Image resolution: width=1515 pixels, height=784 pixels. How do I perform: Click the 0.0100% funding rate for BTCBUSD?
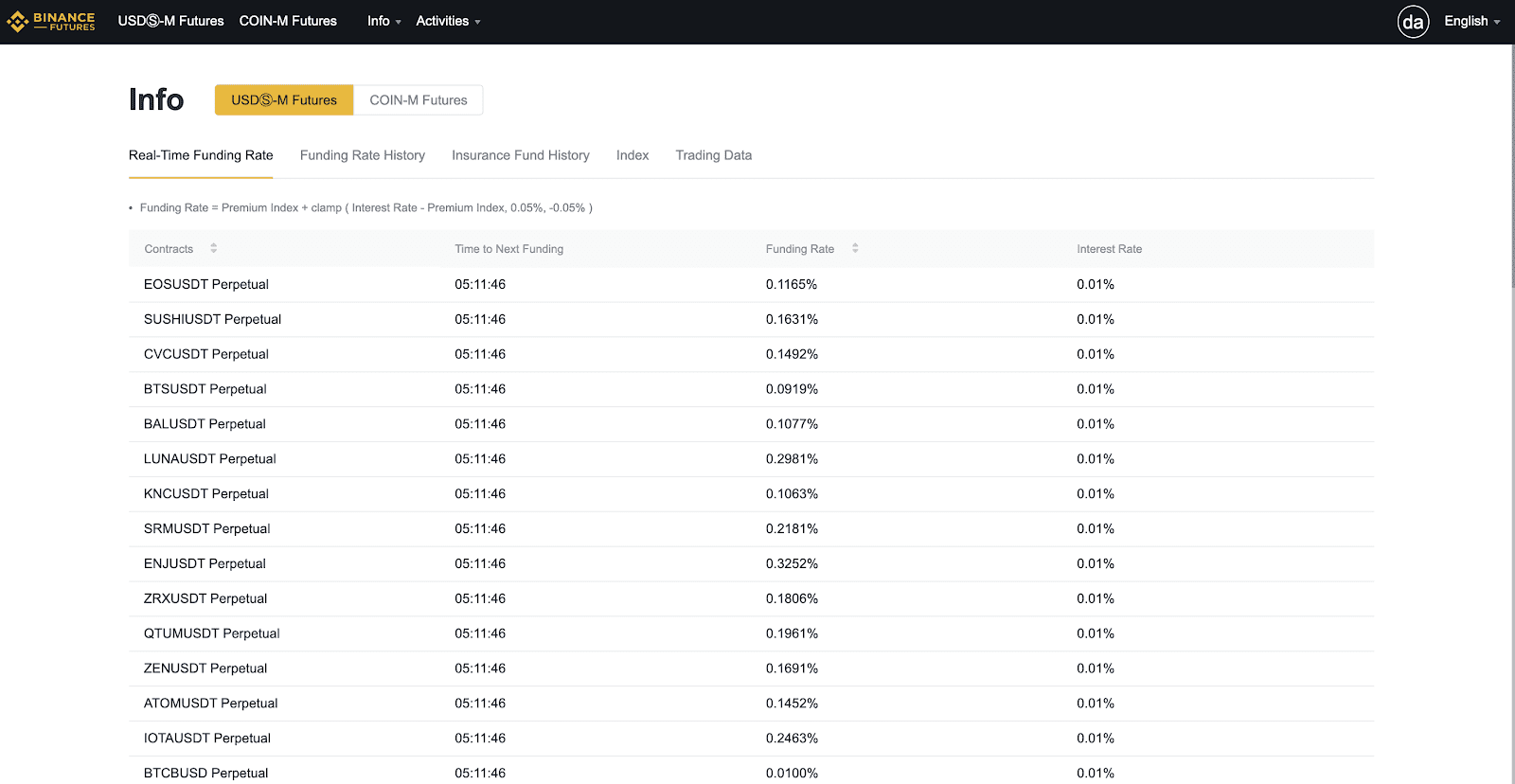[x=792, y=774]
